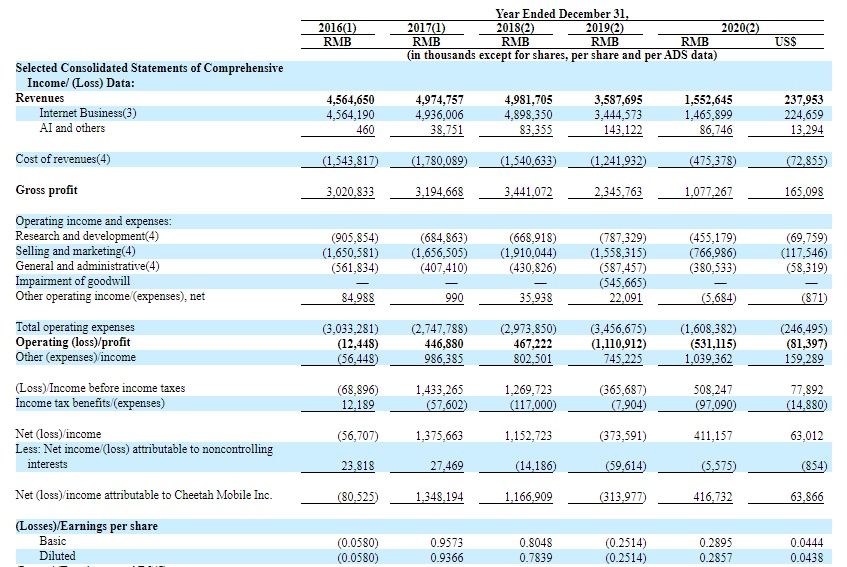
Task: Click 'Other operating income/(expenses), net' label
Action: (x=110, y=296)
